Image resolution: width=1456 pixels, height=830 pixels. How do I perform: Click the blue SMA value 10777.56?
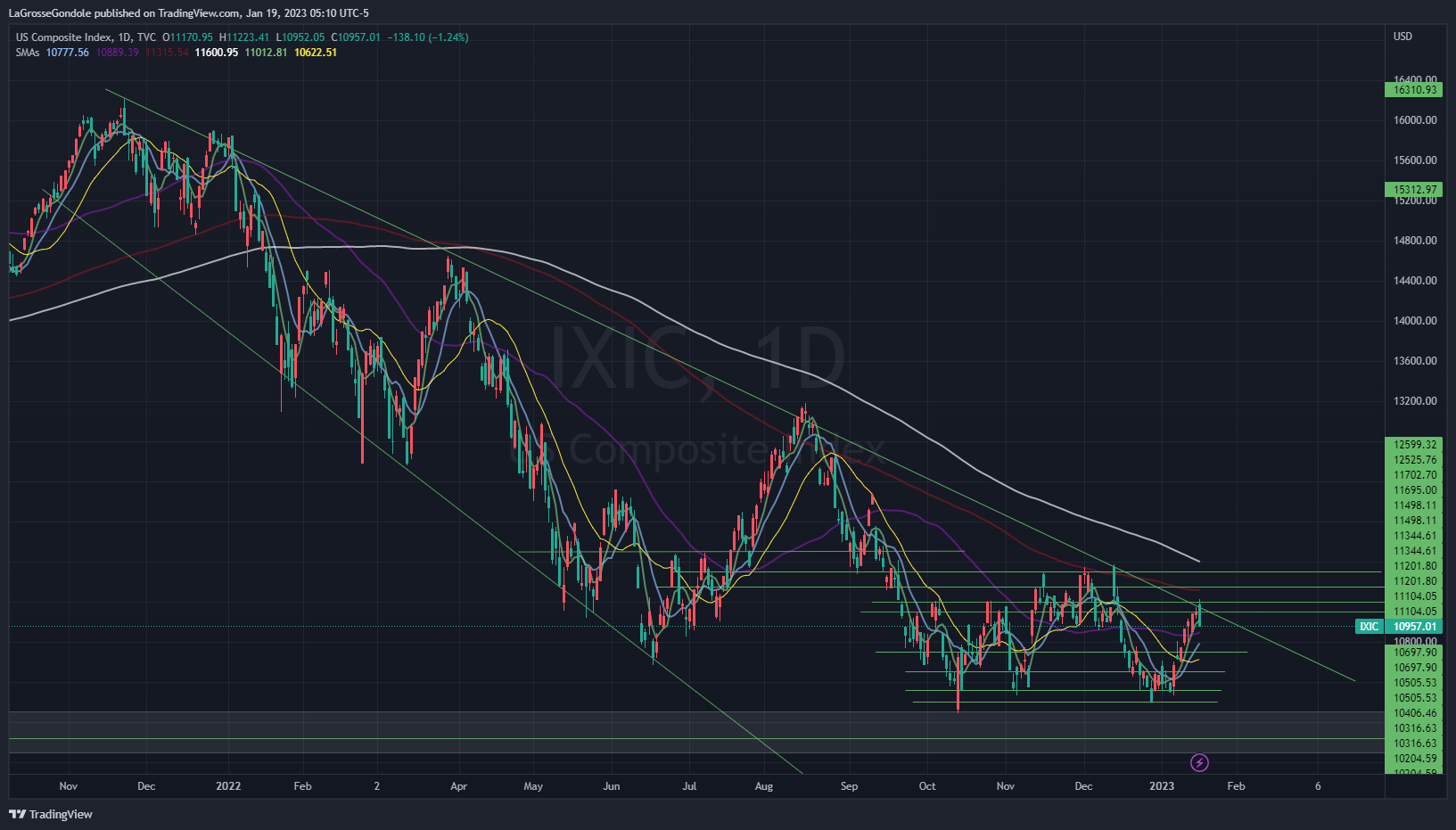68,53
